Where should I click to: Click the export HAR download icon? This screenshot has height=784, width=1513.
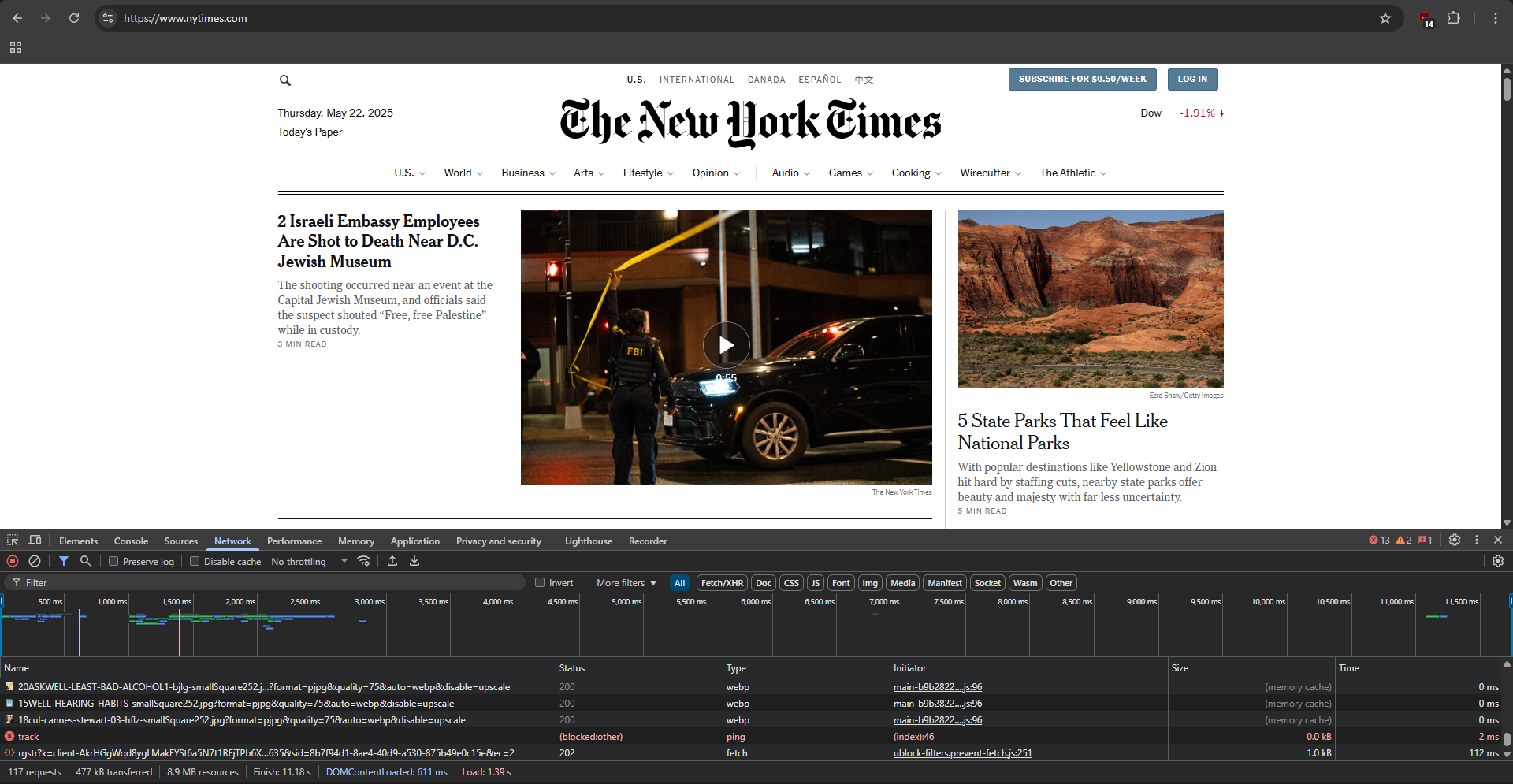414,561
